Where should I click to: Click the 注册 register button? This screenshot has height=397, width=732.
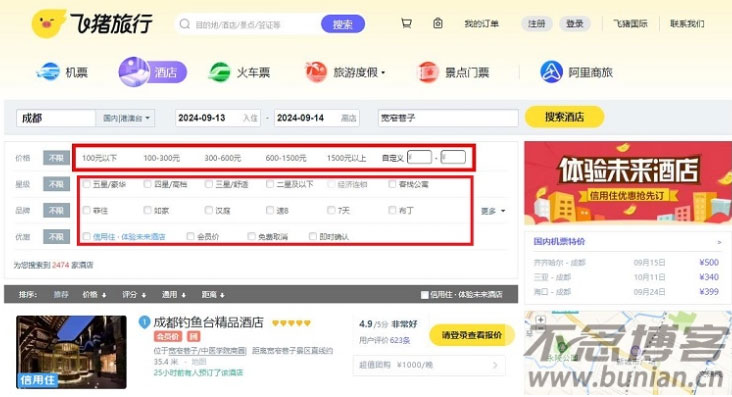point(536,23)
